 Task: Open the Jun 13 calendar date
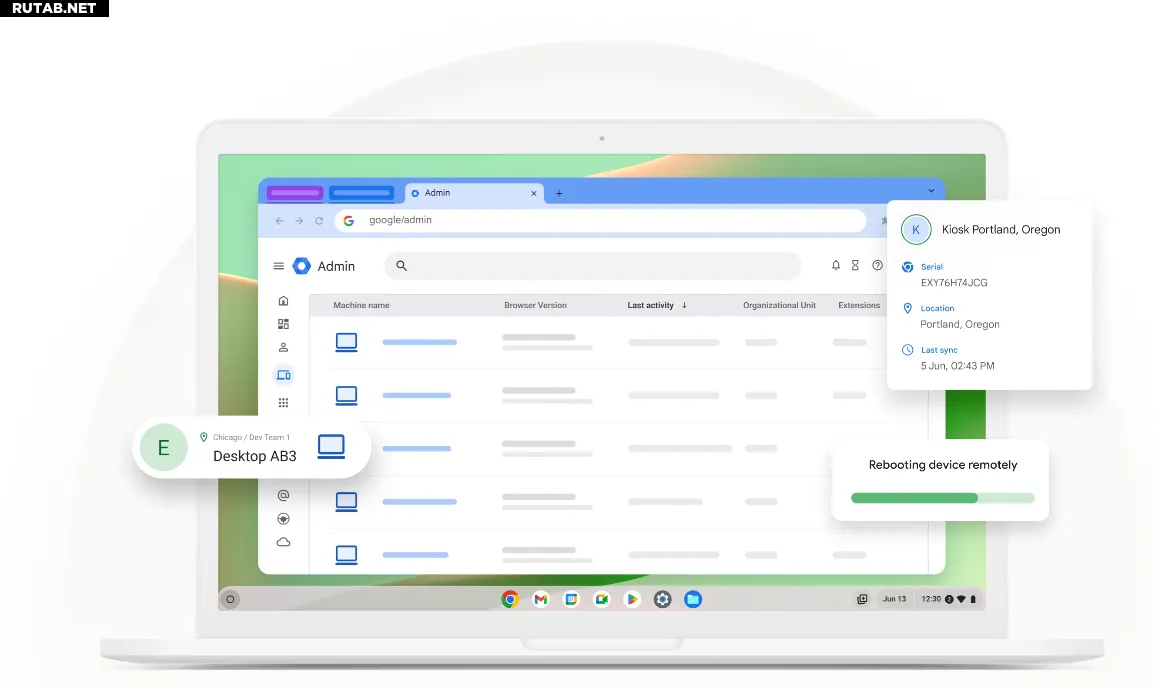(894, 599)
